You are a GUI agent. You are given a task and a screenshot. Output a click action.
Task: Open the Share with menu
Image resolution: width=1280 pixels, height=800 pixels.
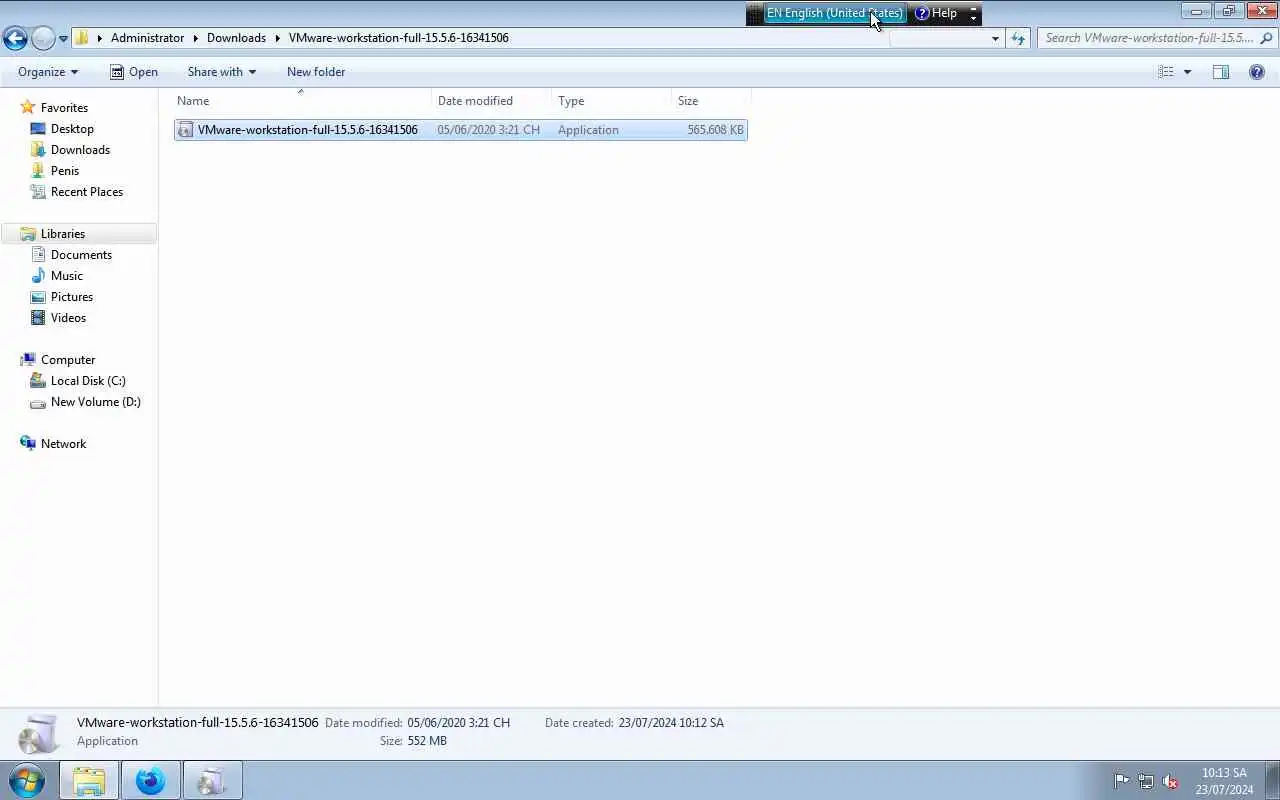pos(222,72)
